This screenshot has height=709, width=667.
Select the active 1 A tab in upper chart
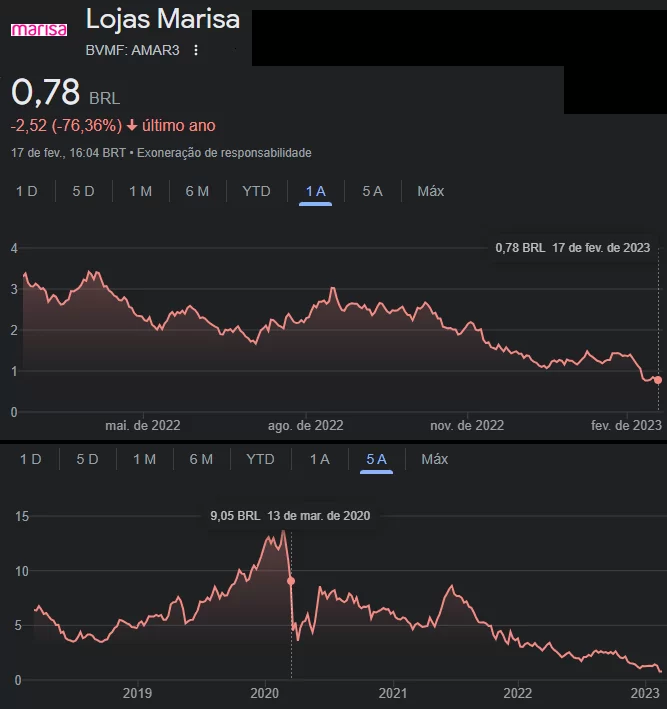pyautogui.click(x=316, y=191)
